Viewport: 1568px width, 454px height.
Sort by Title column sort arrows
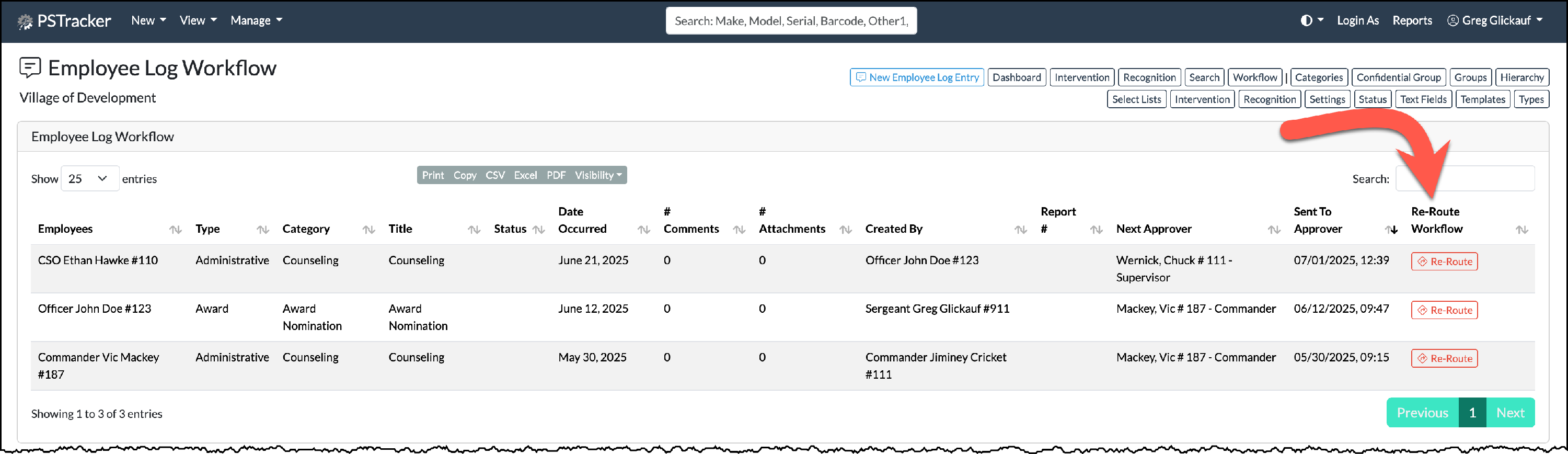pyautogui.click(x=474, y=230)
